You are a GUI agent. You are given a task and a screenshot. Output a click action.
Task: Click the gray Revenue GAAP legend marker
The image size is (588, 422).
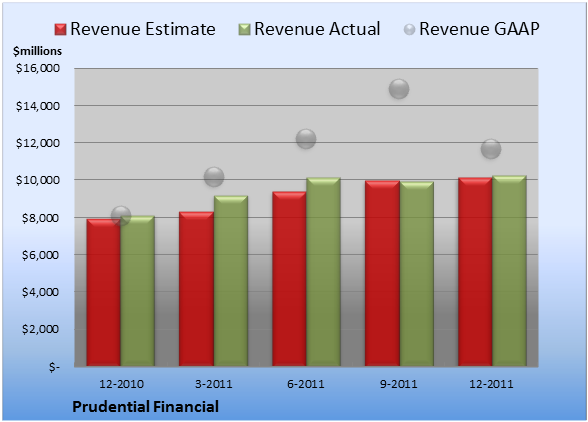pos(410,30)
